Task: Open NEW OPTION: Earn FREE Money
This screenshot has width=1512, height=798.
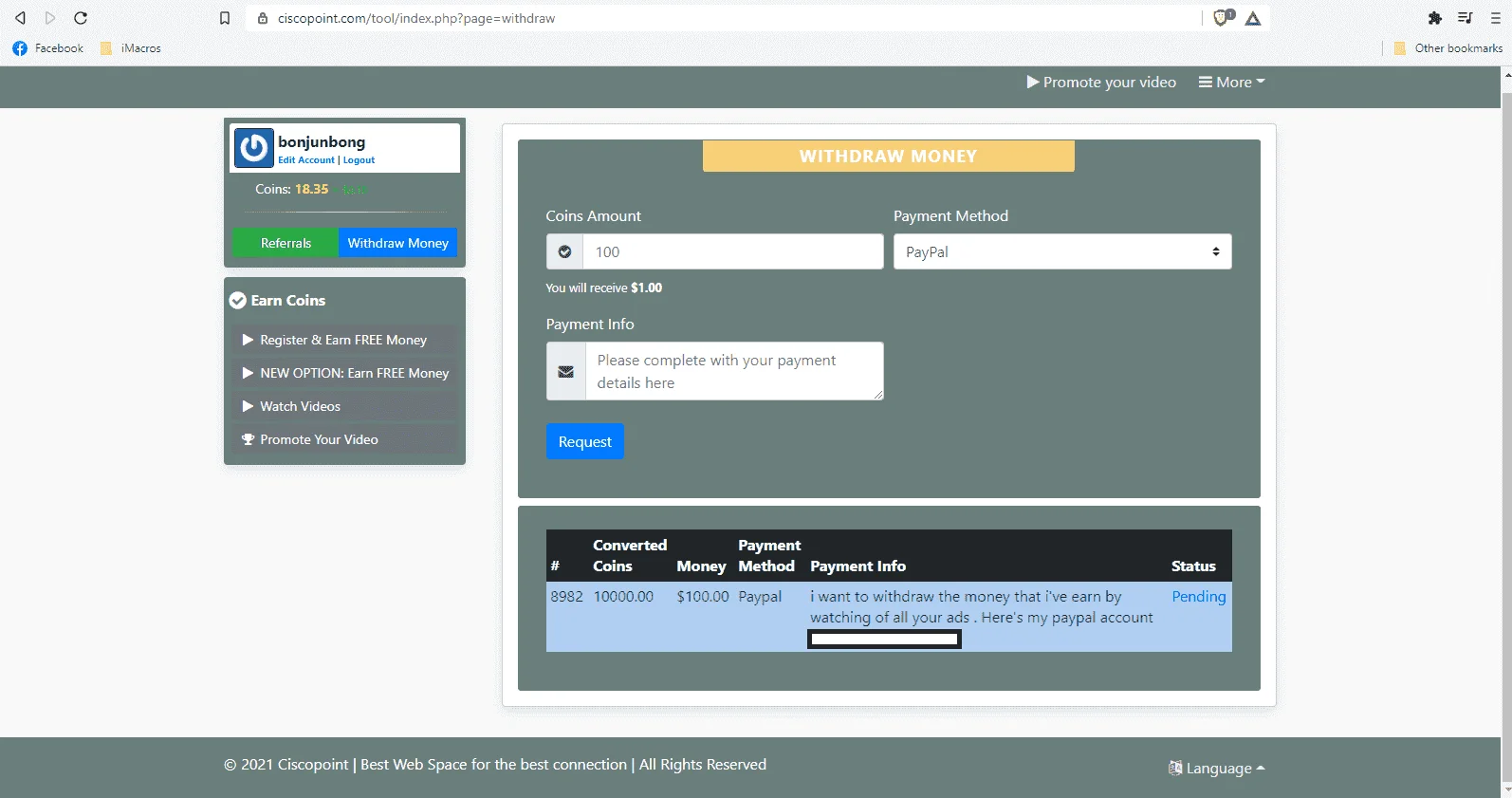Action: 344,373
